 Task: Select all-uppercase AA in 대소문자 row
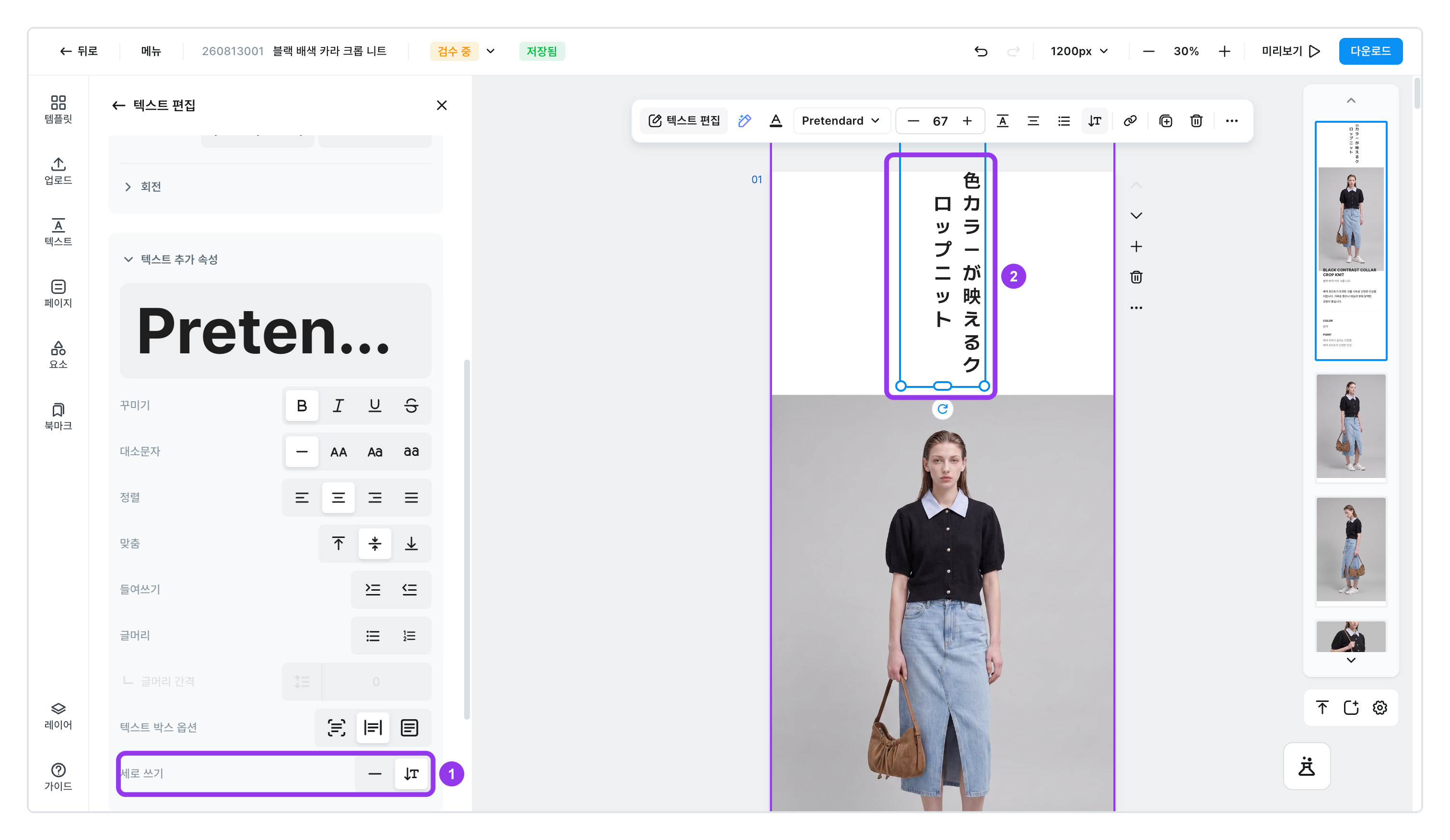tap(339, 452)
